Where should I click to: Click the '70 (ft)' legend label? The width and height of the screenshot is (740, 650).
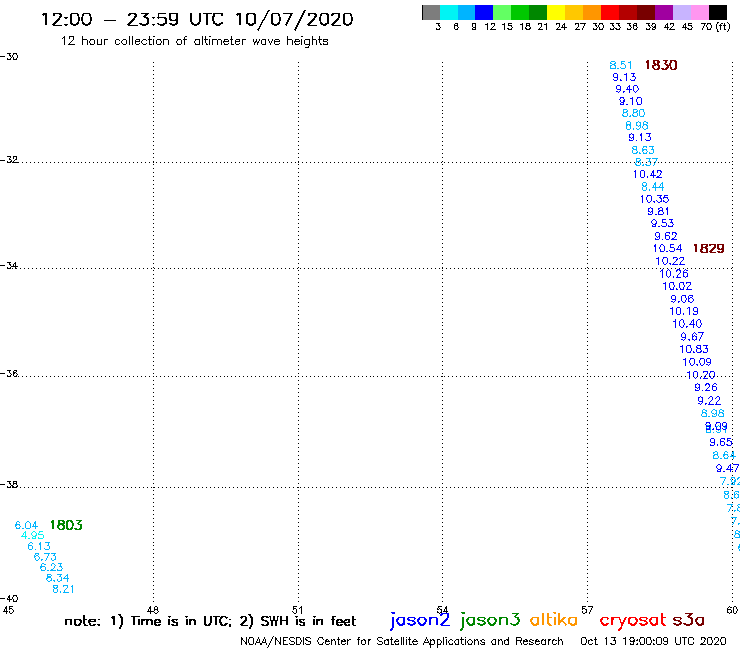click(x=715, y=26)
